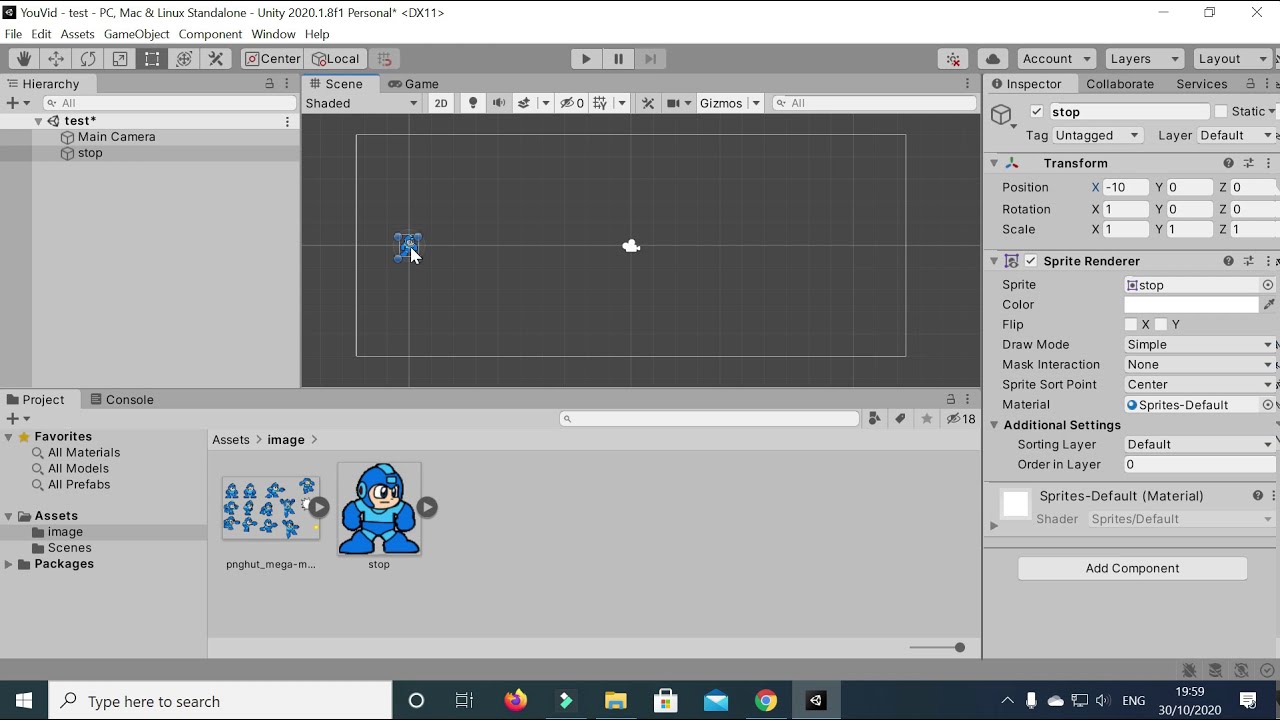This screenshot has width=1280, height=720.
Task: Click the Step frame button
Action: (650, 59)
